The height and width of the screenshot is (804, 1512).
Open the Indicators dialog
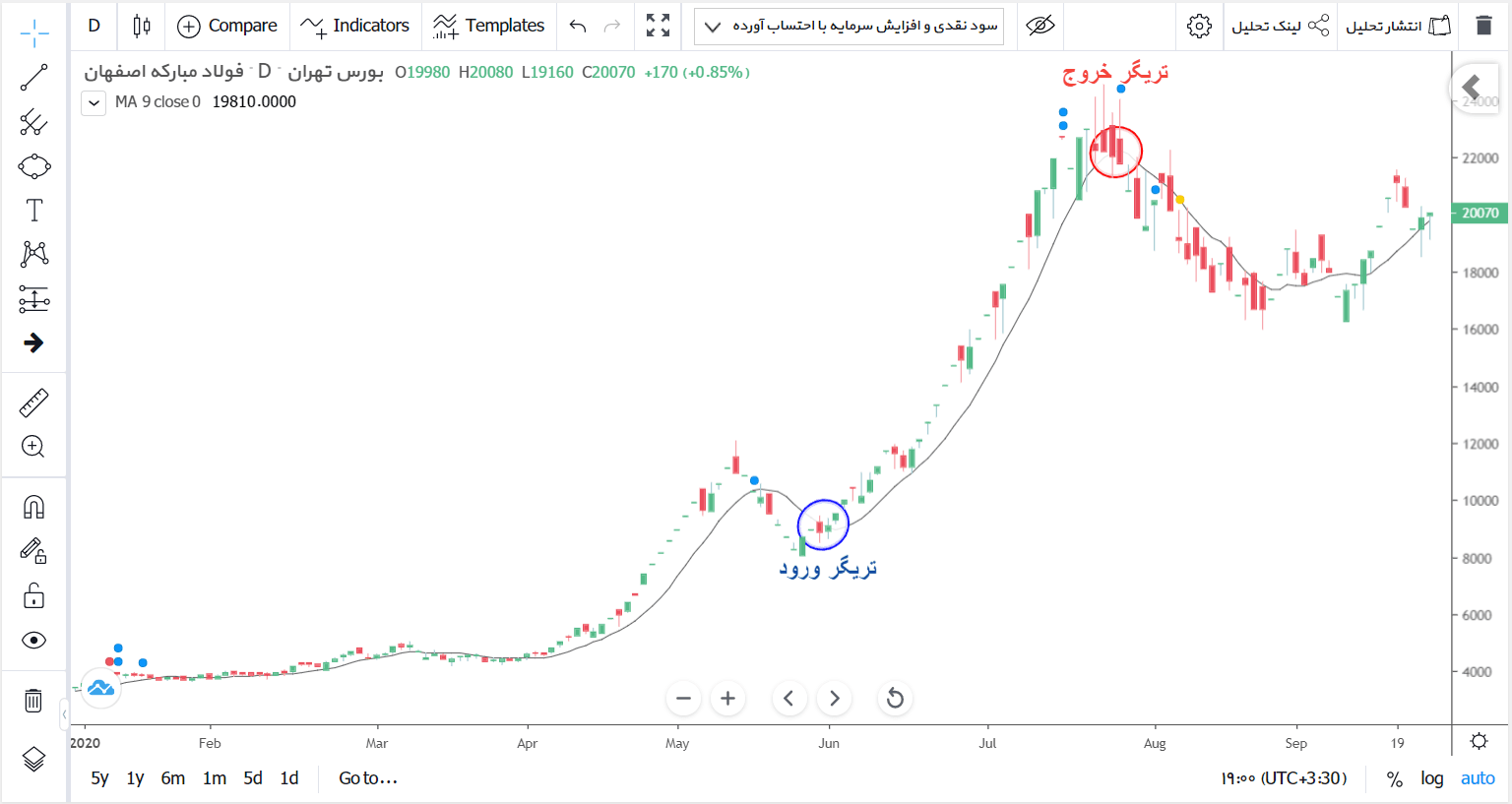coord(355,26)
